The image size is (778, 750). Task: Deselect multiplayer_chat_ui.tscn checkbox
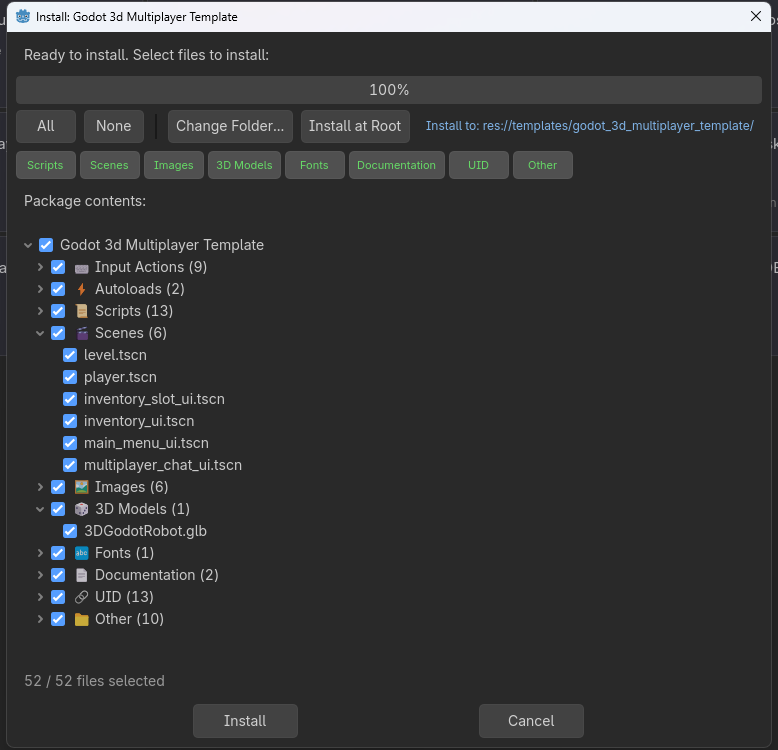pos(70,465)
